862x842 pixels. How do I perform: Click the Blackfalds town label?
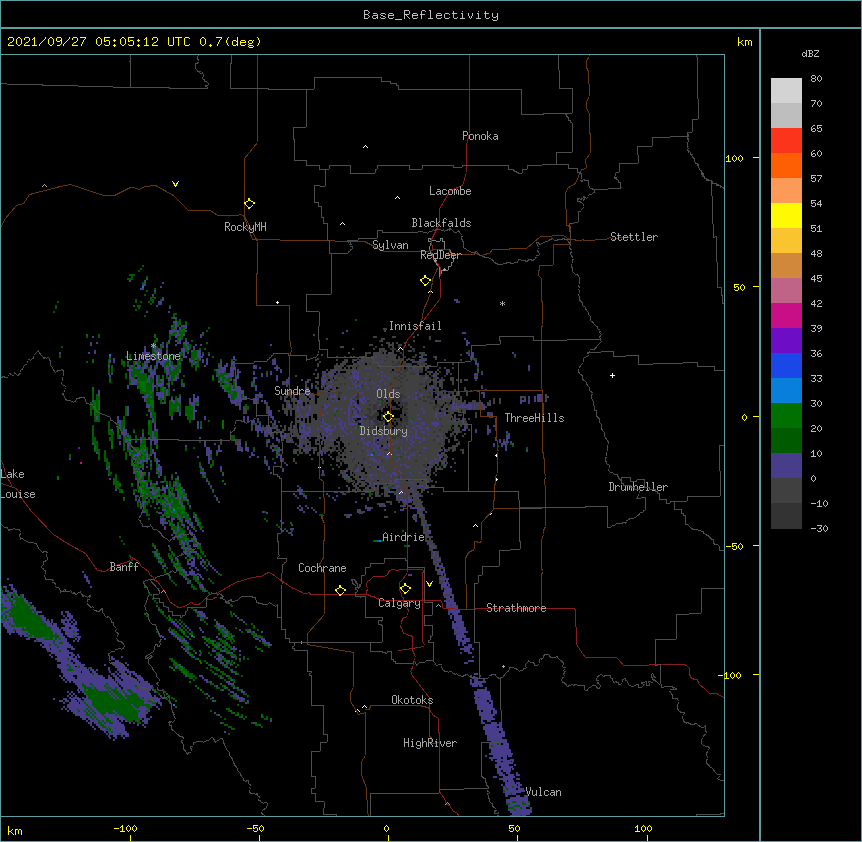click(441, 223)
